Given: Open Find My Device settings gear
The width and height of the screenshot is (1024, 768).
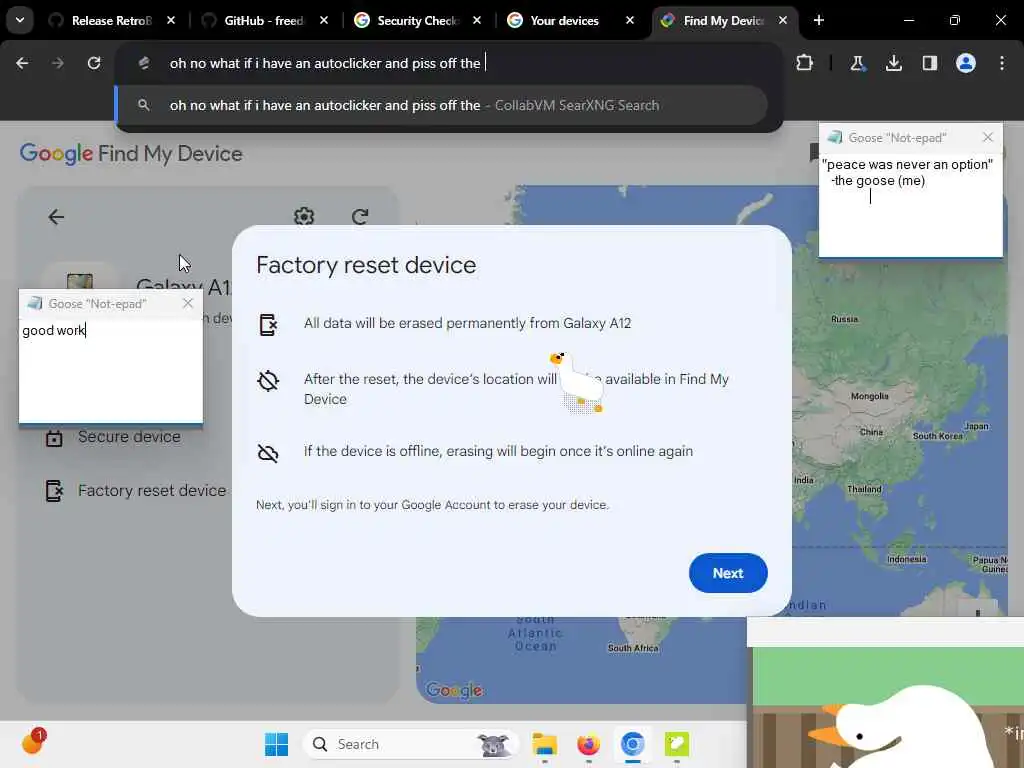Looking at the screenshot, I should pos(304,216).
